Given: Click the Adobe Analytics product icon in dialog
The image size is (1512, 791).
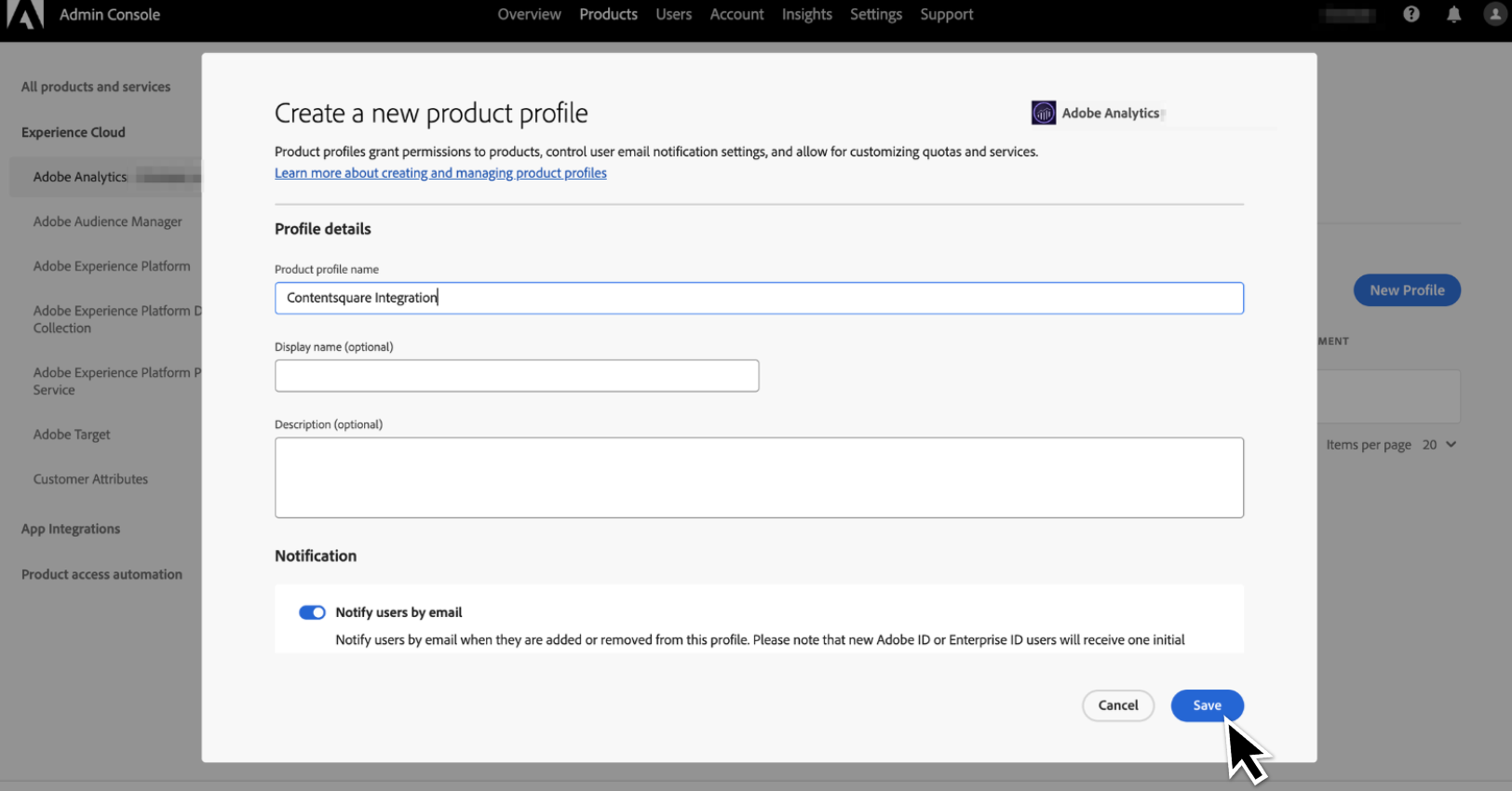Looking at the screenshot, I should (1044, 113).
